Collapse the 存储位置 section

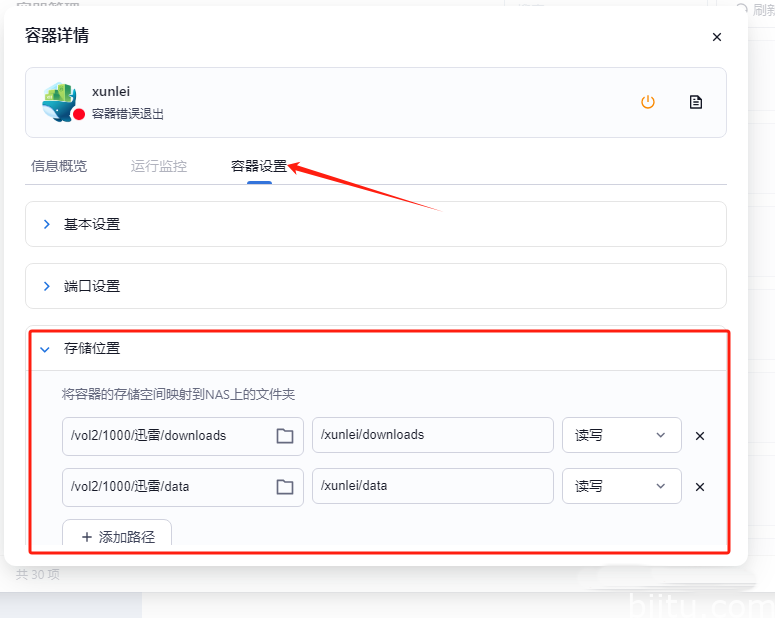pos(45,349)
